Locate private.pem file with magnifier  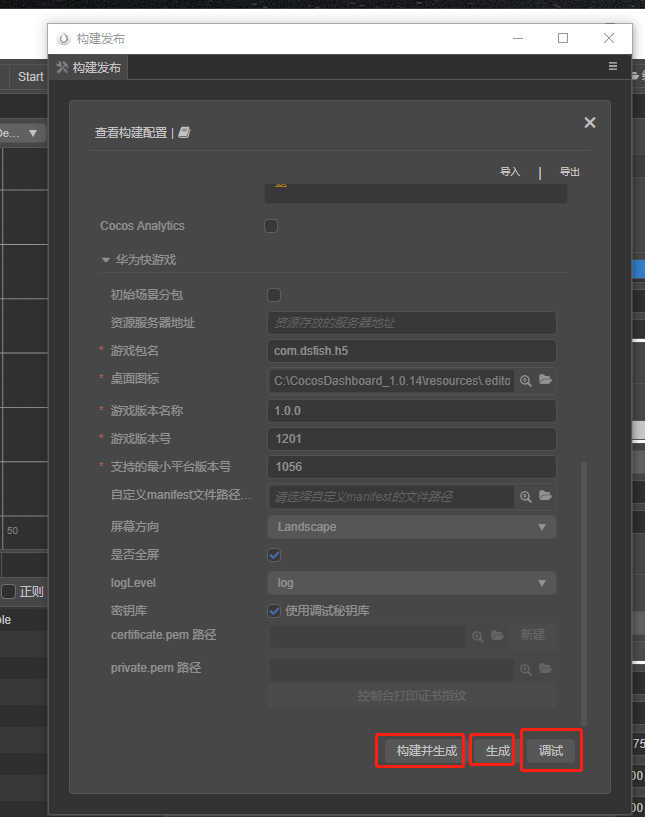[526, 670]
